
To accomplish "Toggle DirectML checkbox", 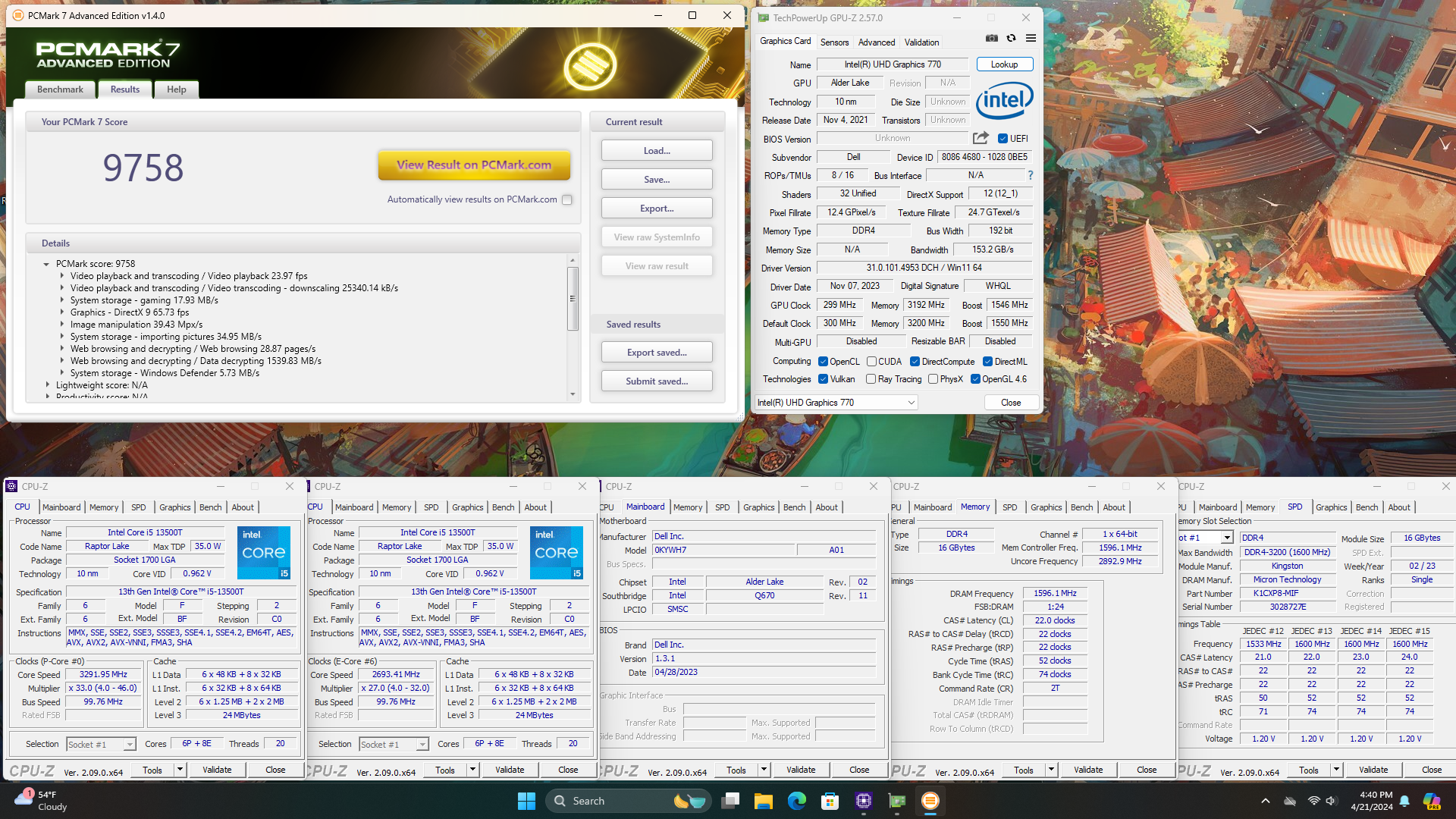I will point(987,362).
